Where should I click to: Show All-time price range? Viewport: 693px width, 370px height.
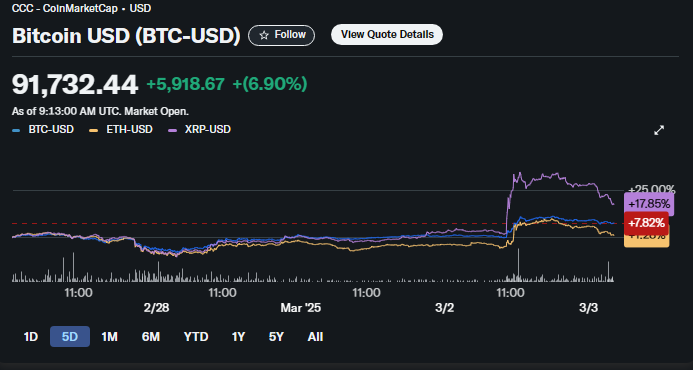click(x=315, y=337)
